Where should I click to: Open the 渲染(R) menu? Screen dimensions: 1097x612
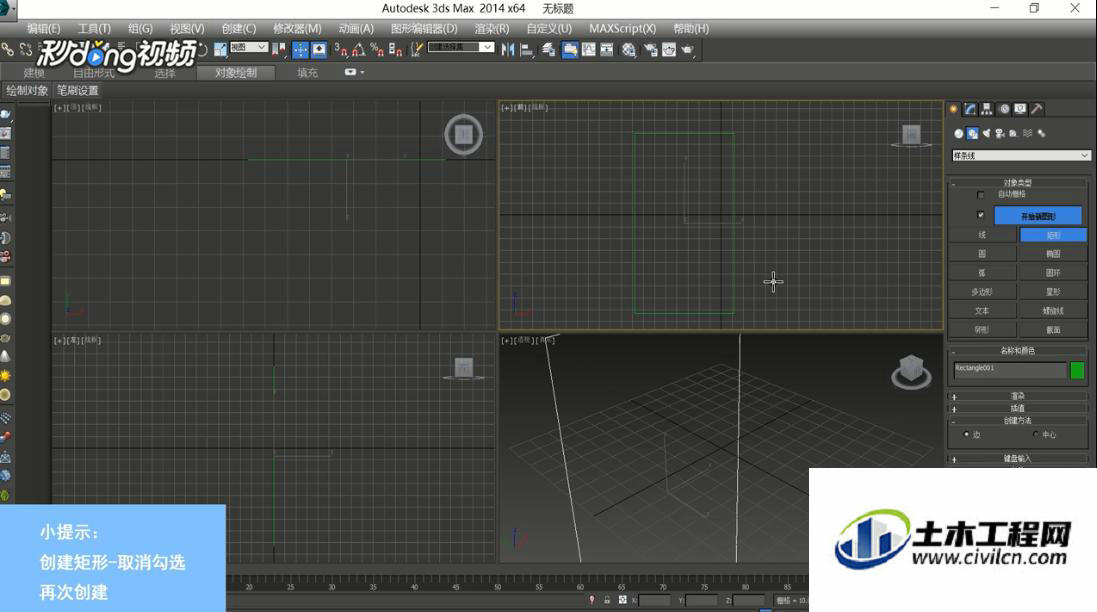(x=492, y=29)
